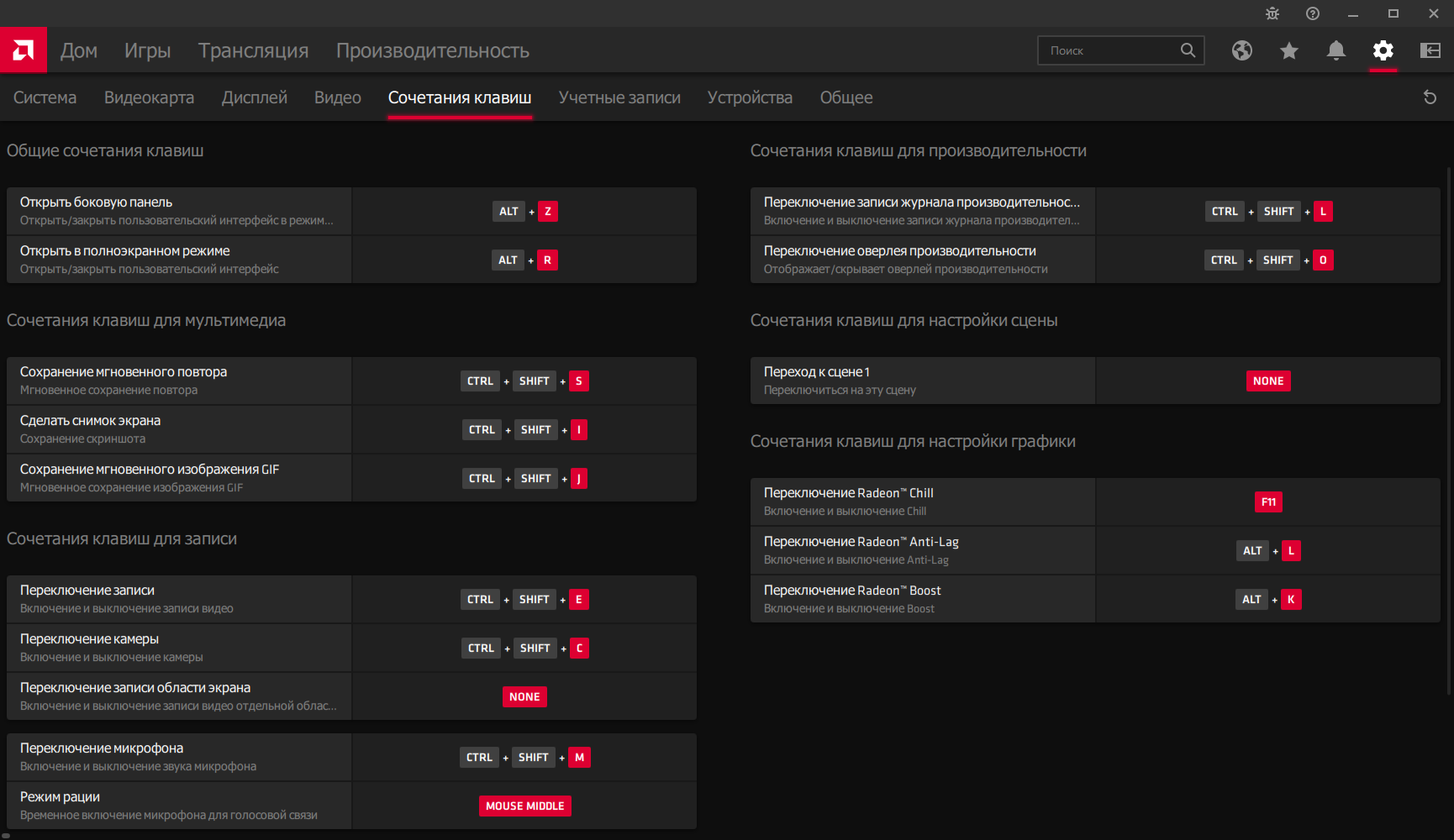This screenshot has width=1454, height=840.
Task: Open settings gear icon
Action: coord(1383,50)
